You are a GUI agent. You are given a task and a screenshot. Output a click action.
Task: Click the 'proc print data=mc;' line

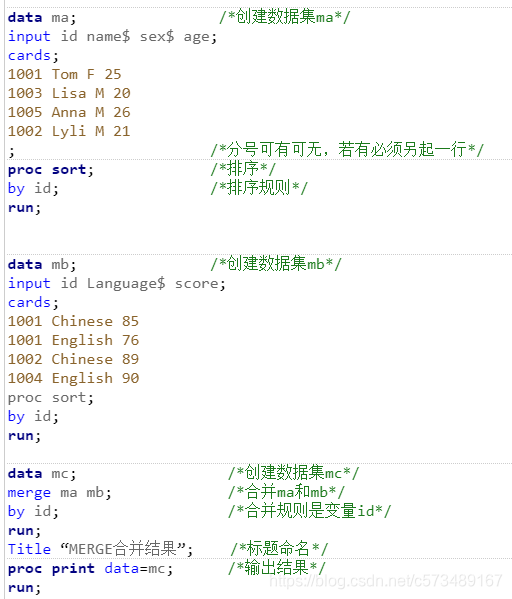click(x=90, y=569)
